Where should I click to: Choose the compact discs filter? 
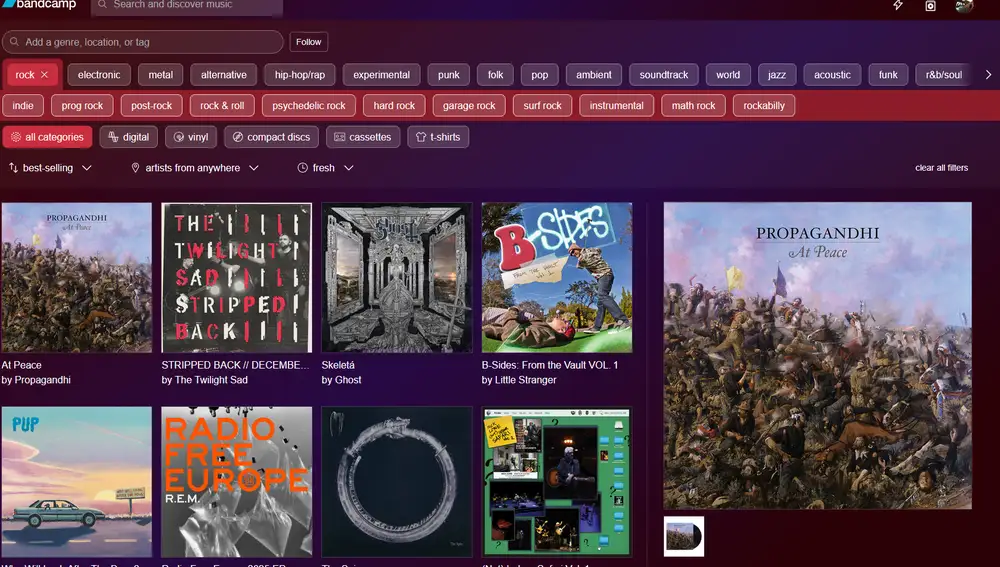click(x=270, y=137)
